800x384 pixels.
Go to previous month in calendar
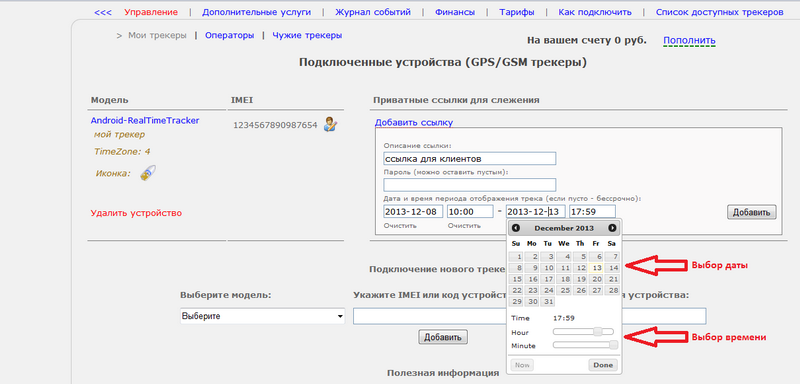(x=516, y=228)
